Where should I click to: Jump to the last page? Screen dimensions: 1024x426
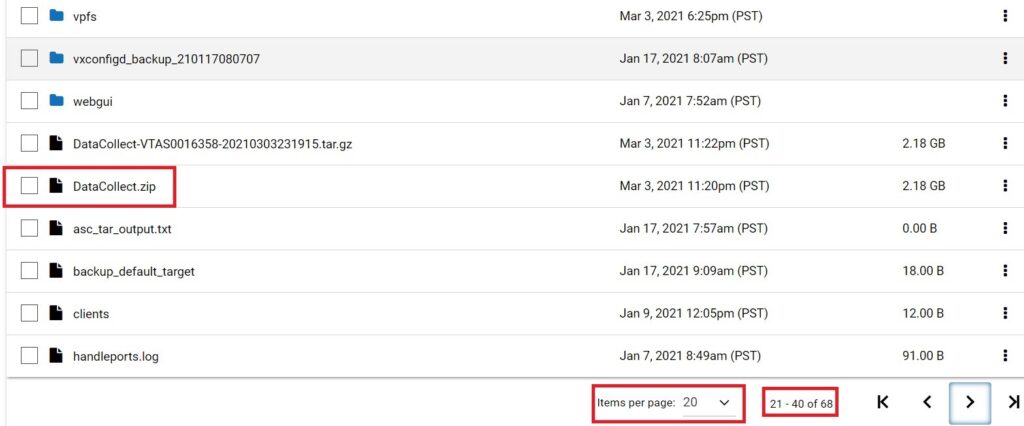[x=1014, y=402]
